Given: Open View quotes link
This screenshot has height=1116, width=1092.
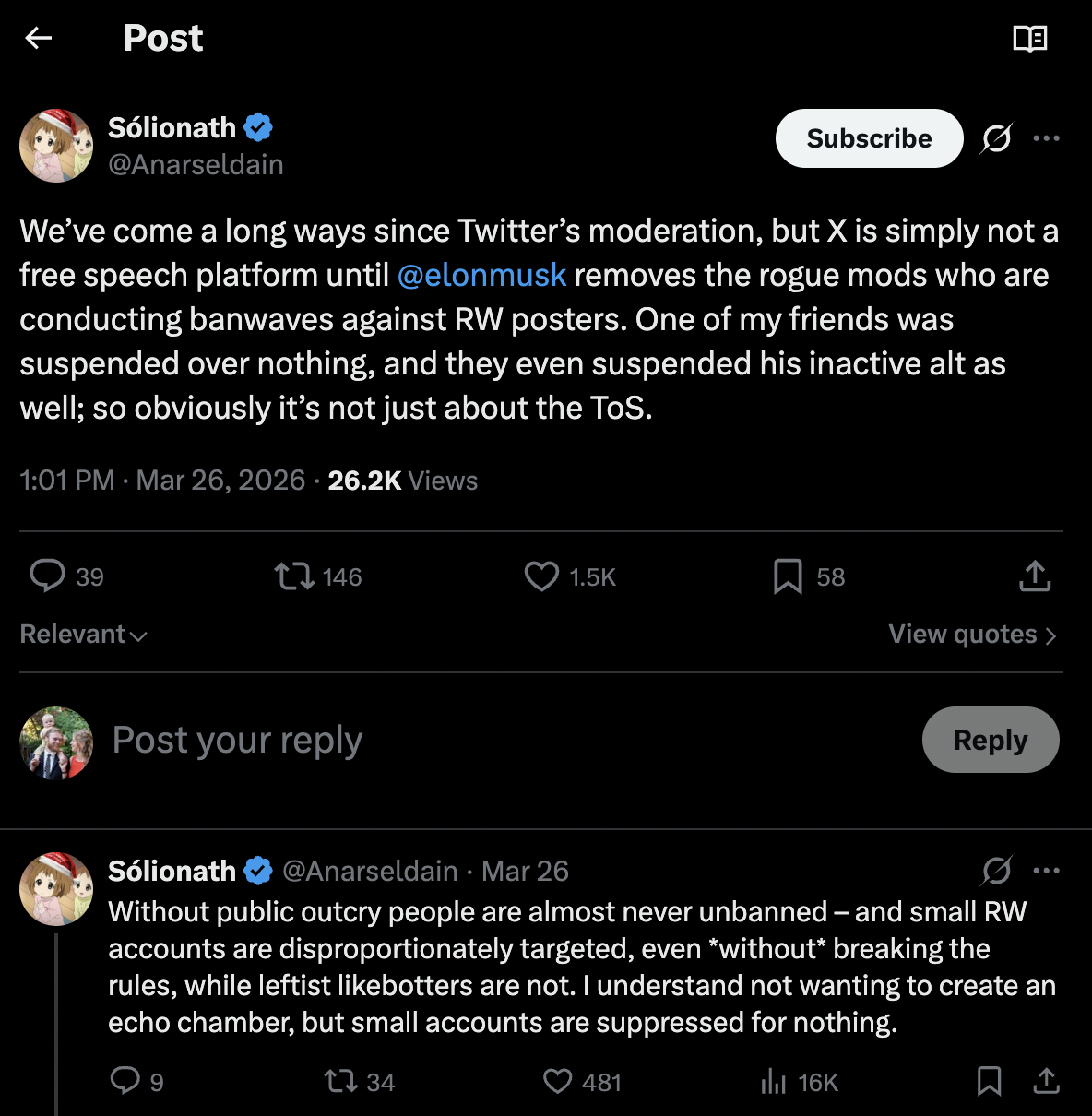Looking at the screenshot, I should point(971,635).
